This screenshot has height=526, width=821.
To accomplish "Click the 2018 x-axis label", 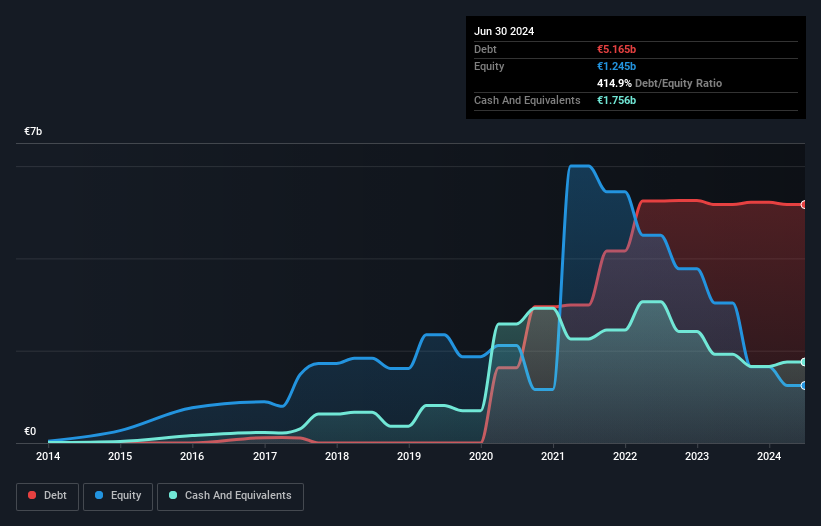I will (x=337, y=456).
